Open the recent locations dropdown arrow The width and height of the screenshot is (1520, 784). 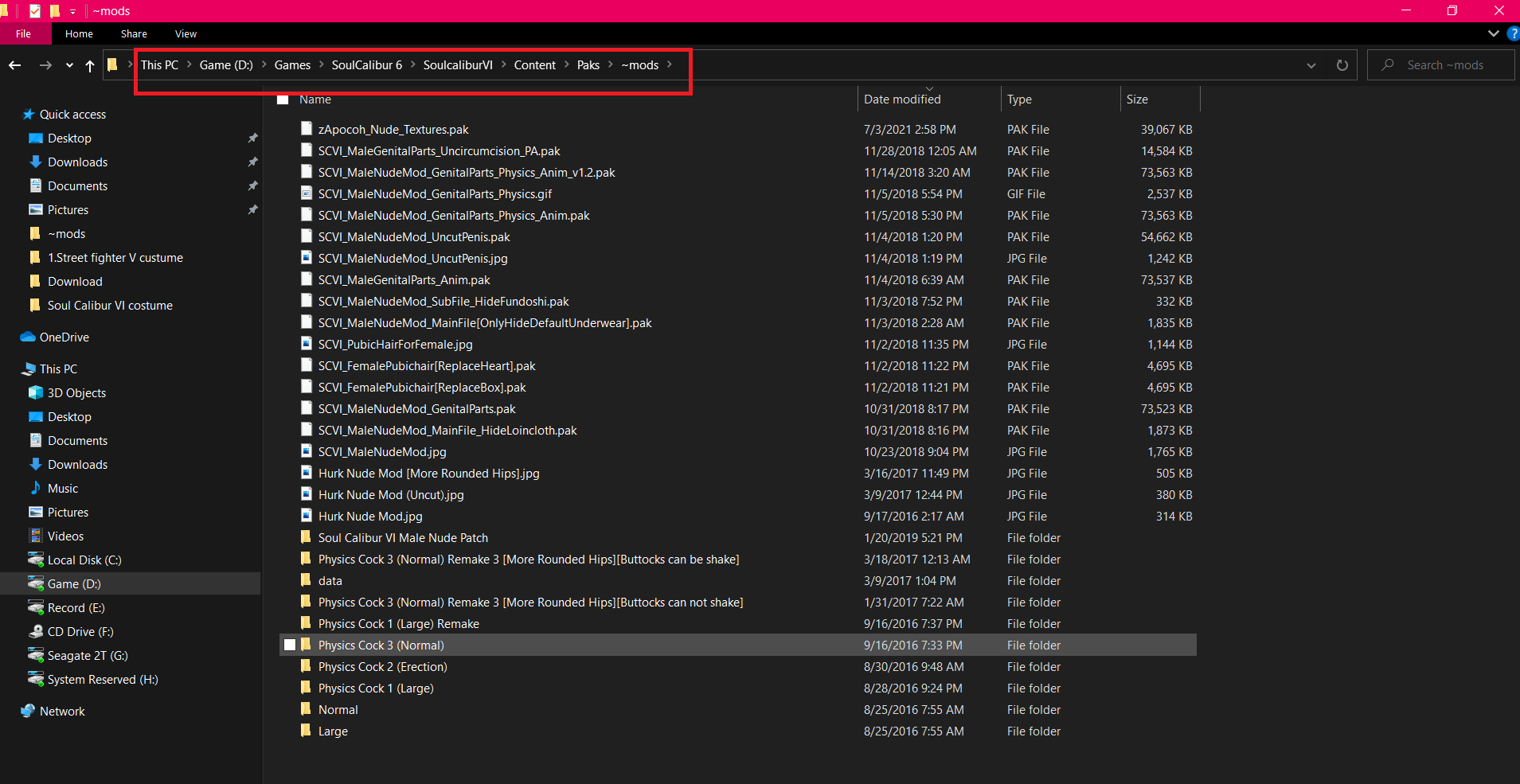point(69,65)
